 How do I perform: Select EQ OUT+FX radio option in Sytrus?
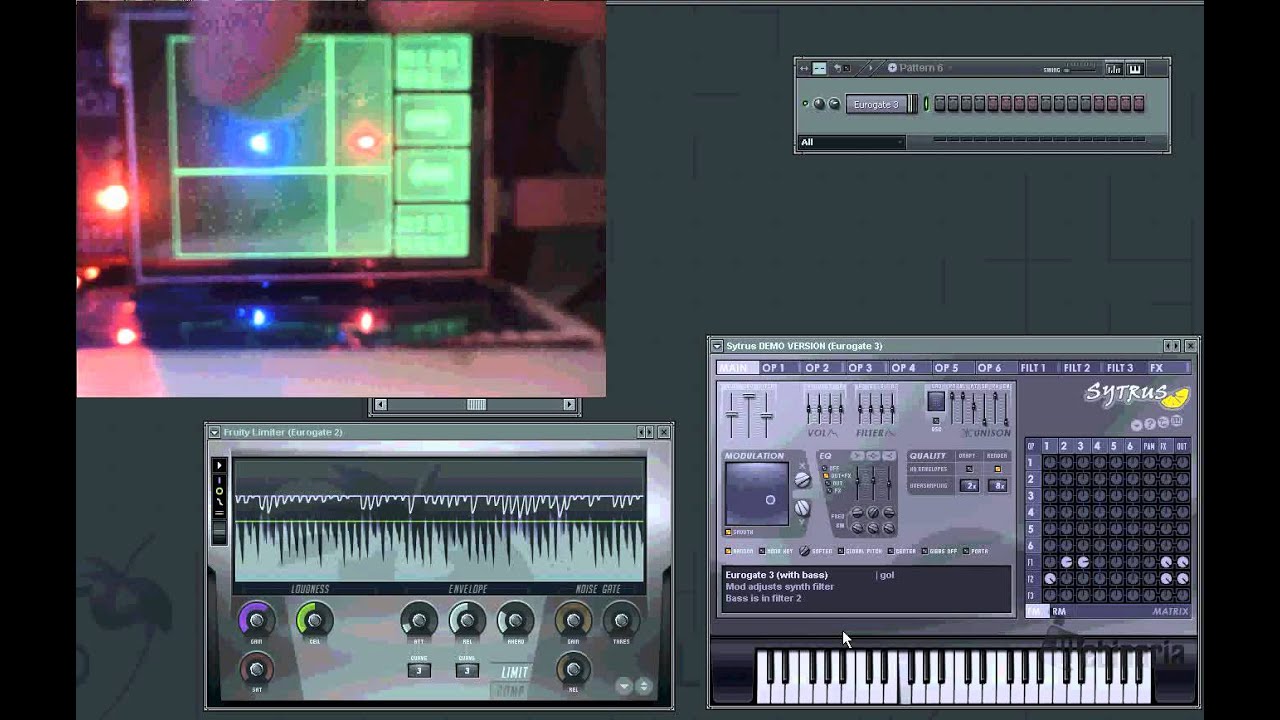coord(826,476)
